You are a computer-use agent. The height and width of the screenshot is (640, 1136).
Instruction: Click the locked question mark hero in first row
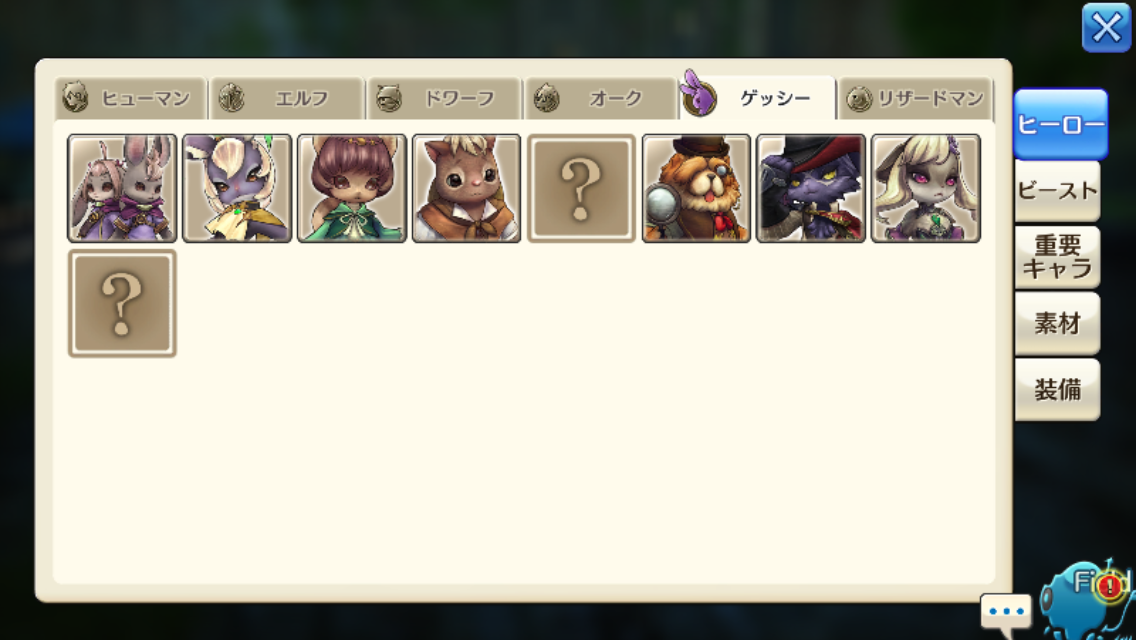click(x=581, y=188)
